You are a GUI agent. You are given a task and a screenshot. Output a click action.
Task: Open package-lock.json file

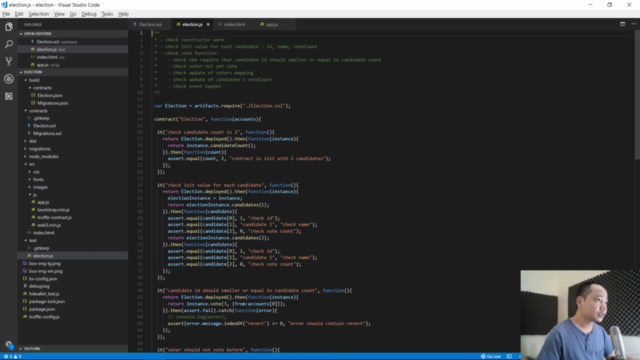tap(73, 302)
